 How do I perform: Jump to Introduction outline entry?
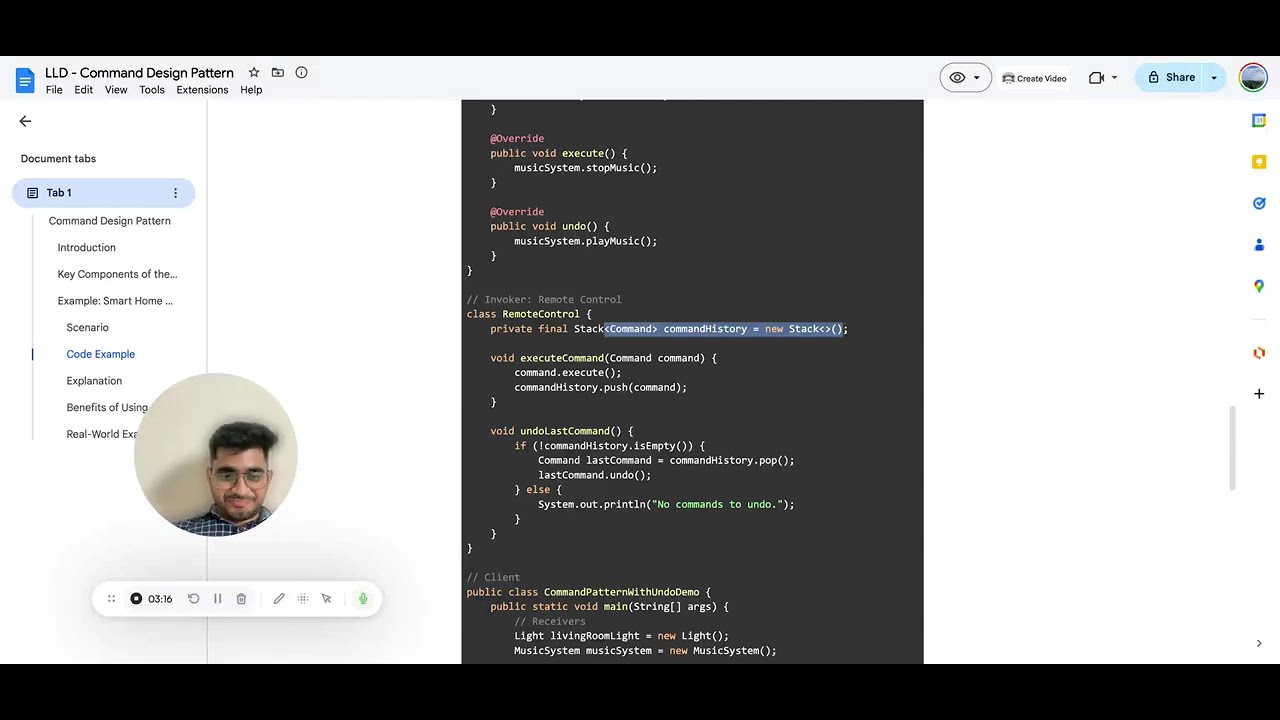point(86,248)
